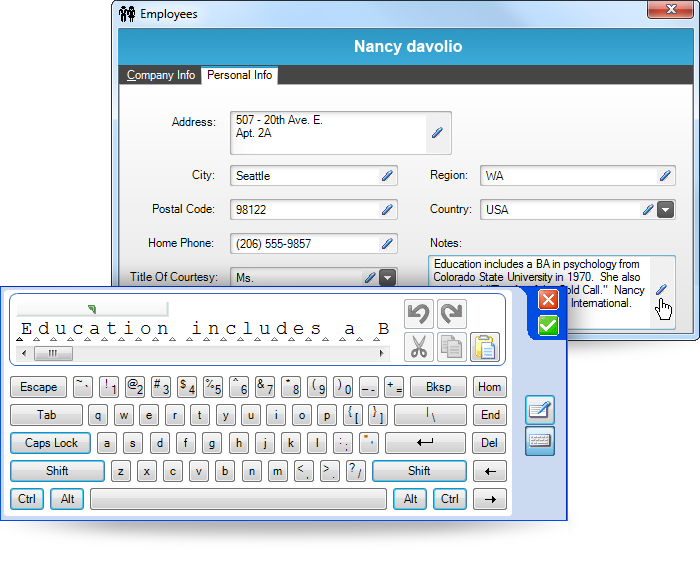This screenshot has width=700, height=571.
Task: Click the pen icon in Title Of Courtesy field
Action: (370, 278)
